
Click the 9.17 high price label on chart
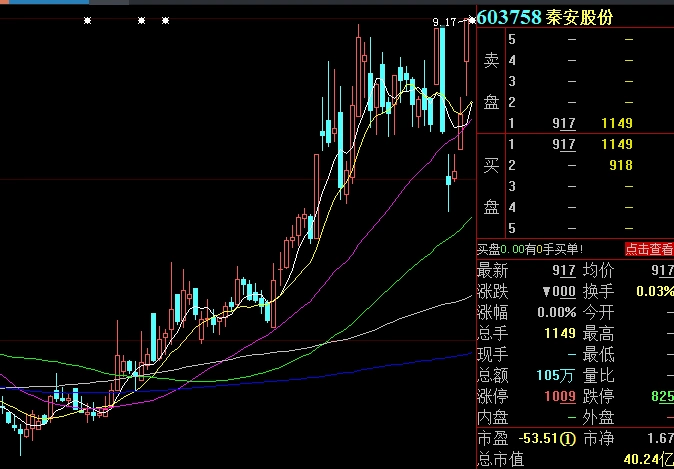tap(445, 21)
